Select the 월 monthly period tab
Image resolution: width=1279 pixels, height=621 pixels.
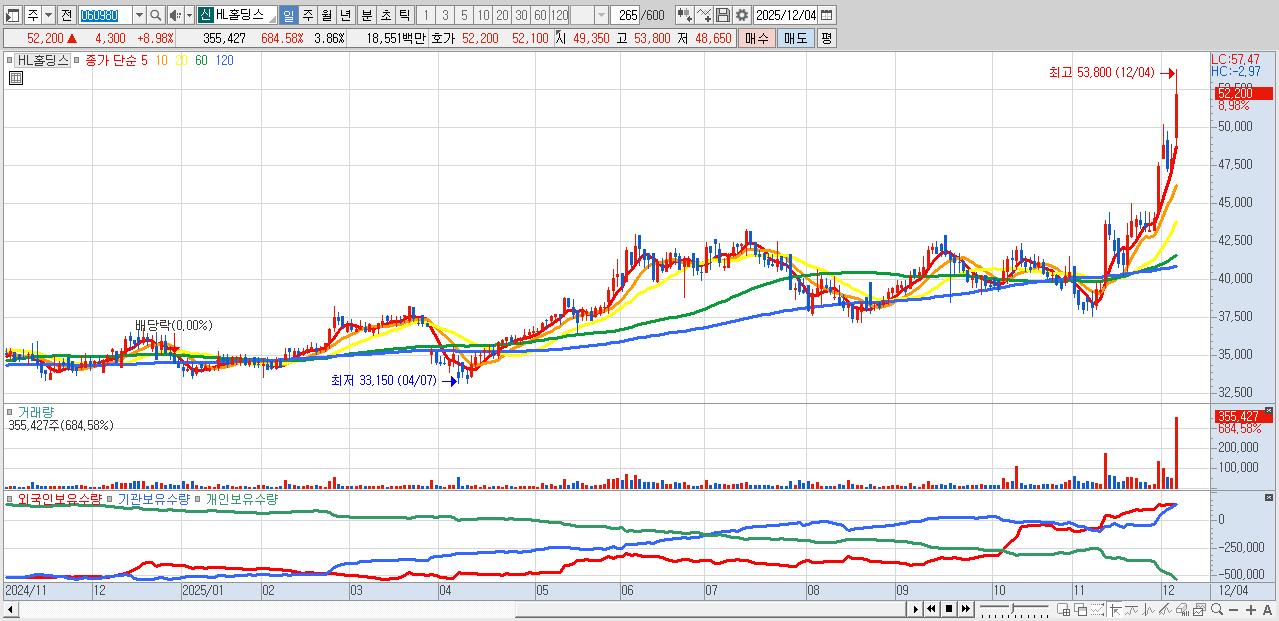point(326,15)
